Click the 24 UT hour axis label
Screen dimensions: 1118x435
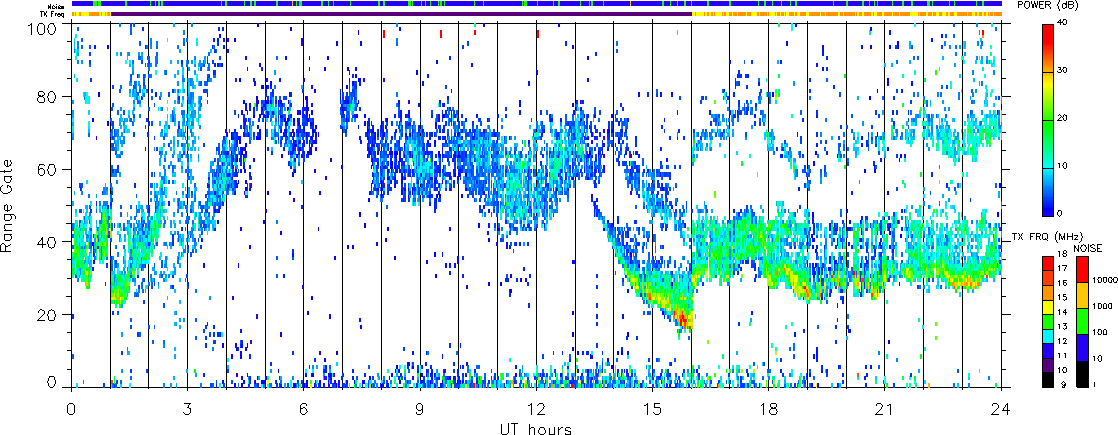(x=1001, y=409)
